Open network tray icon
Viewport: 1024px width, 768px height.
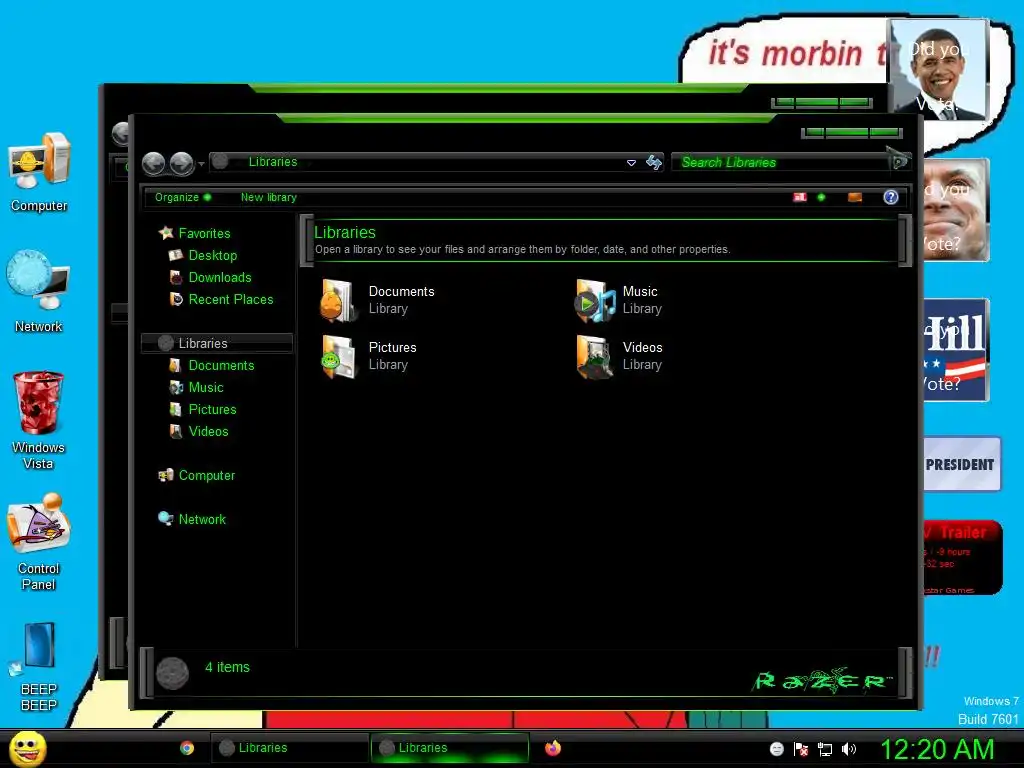[825, 749]
